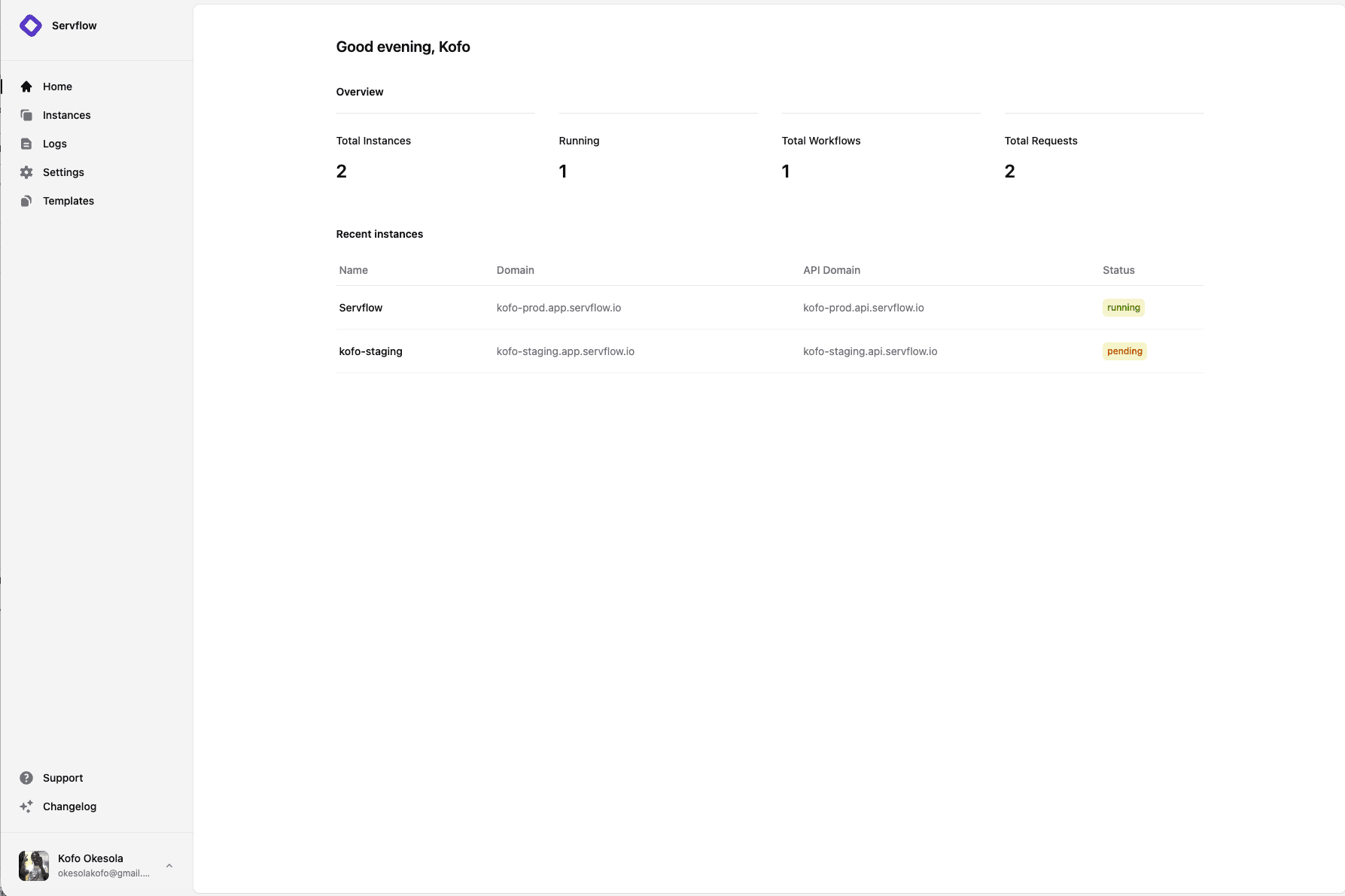Toggle the Status column header
The width and height of the screenshot is (1345, 896).
pyautogui.click(x=1118, y=270)
